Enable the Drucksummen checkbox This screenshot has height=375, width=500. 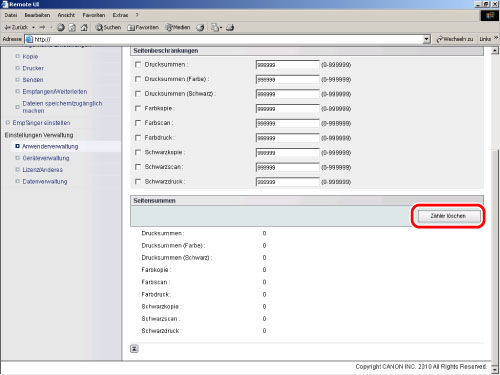pos(138,64)
